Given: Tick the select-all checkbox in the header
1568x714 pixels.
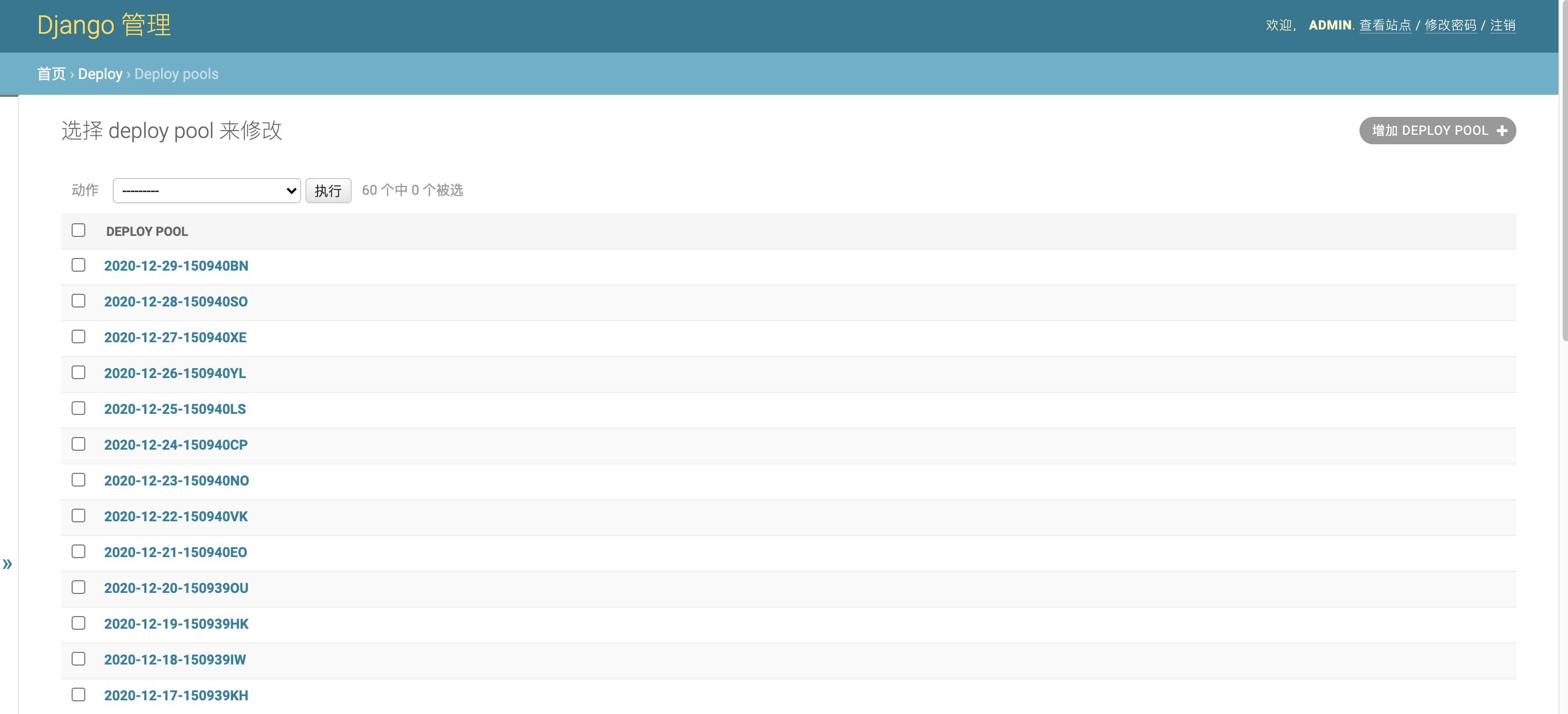Looking at the screenshot, I should (x=78, y=230).
